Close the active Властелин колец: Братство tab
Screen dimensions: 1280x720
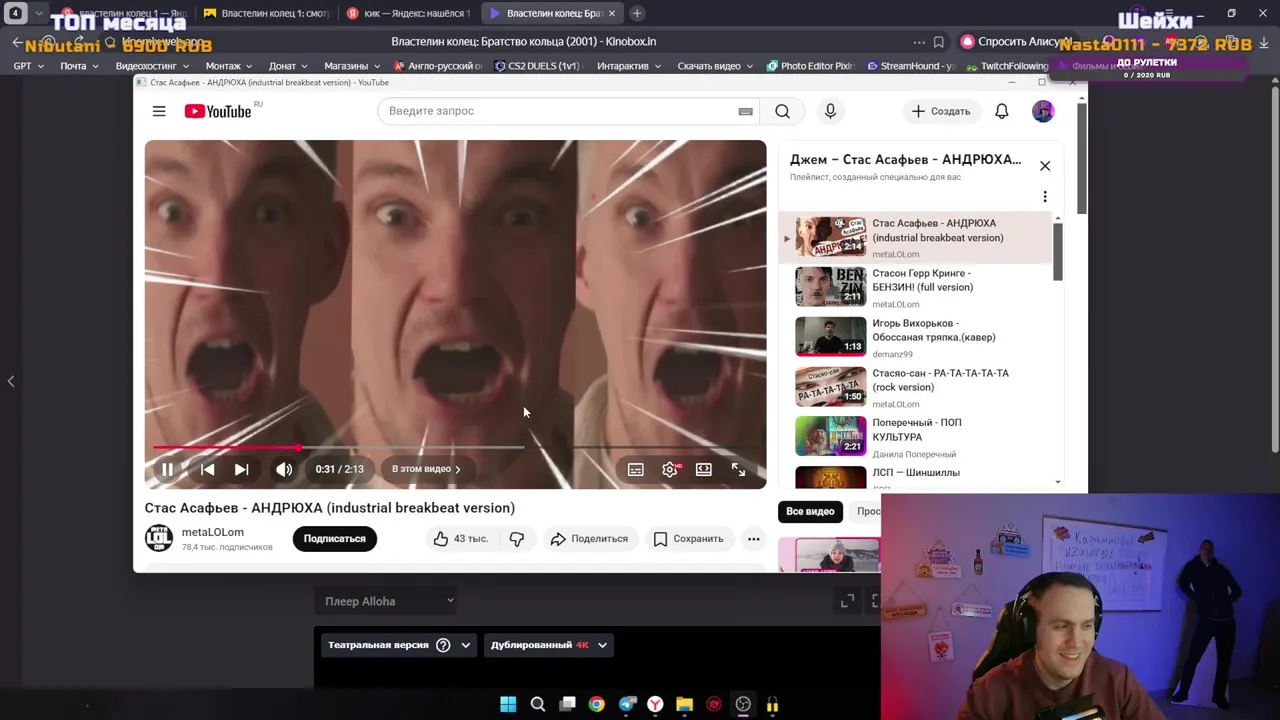pos(612,13)
